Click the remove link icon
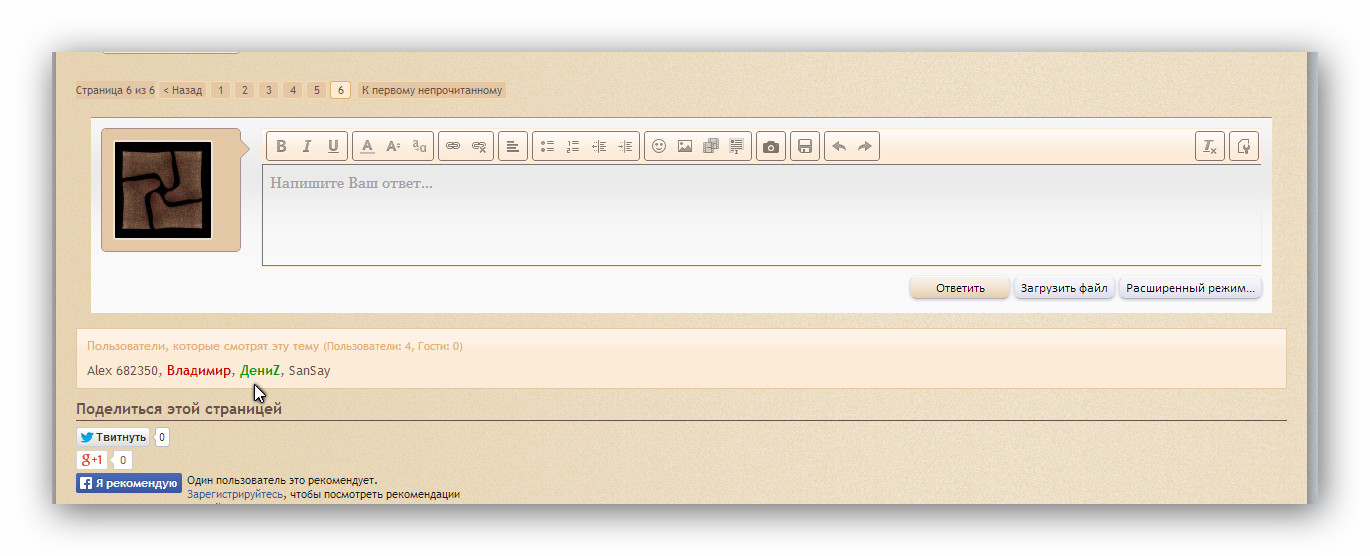This screenshot has width=1370, height=556. pyautogui.click(x=479, y=146)
